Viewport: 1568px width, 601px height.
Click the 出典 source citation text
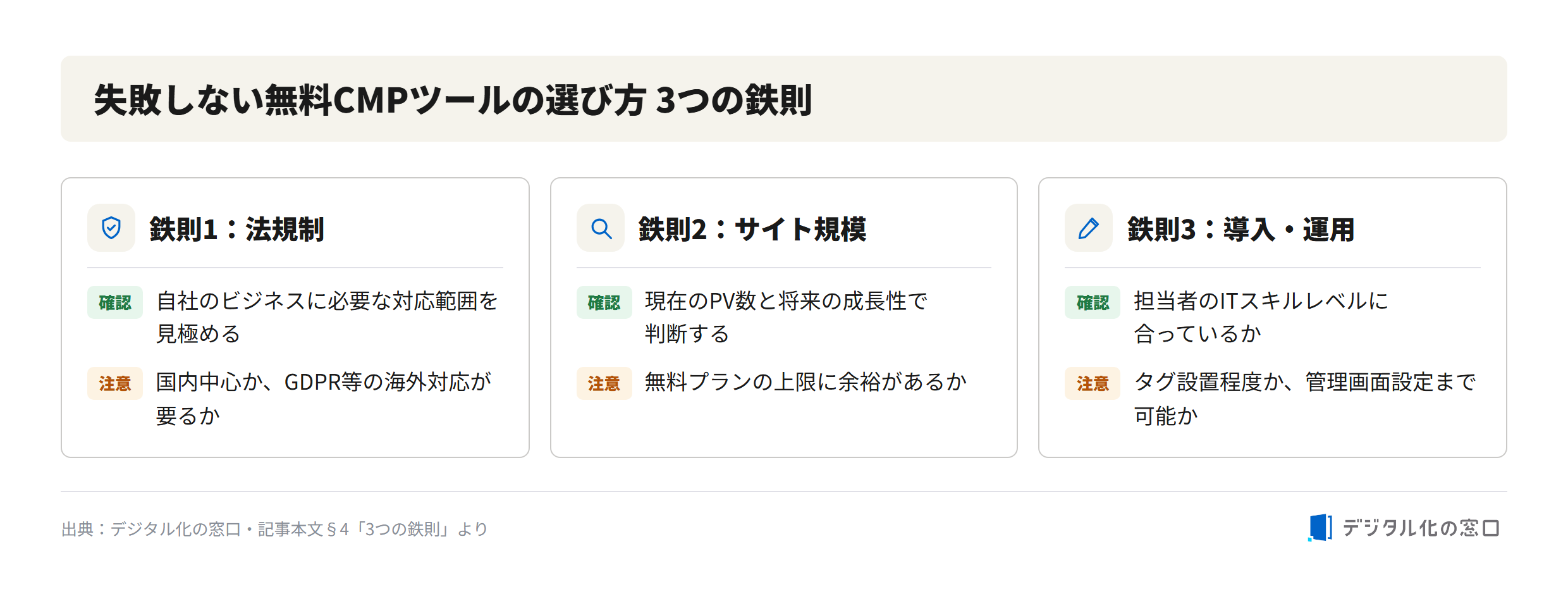click(274, 529)
